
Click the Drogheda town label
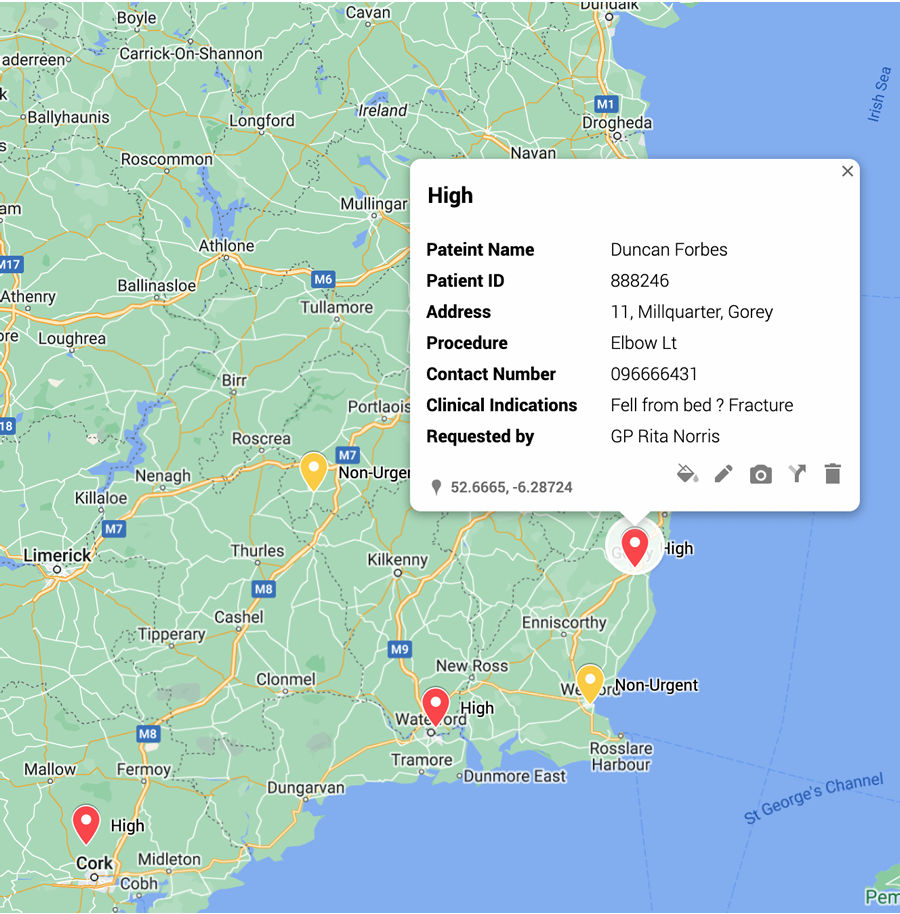coord(618,123)
